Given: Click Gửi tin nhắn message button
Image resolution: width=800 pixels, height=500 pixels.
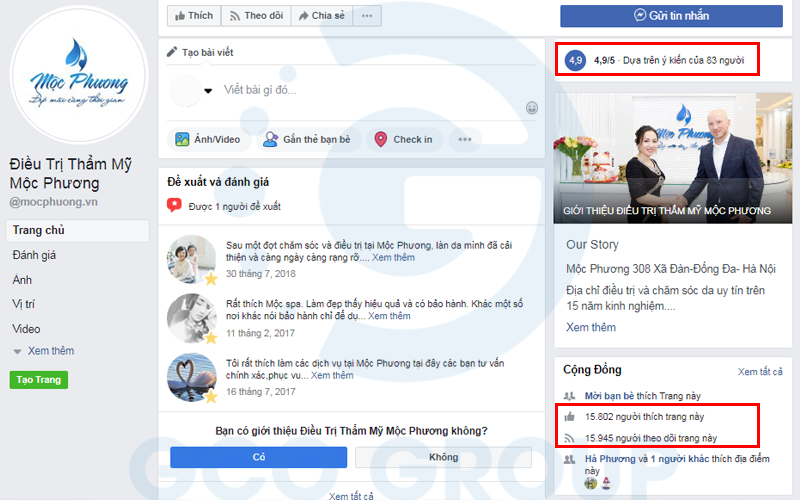Looking at the screenshot, I should pyautogui.click(x=671, y=16).
